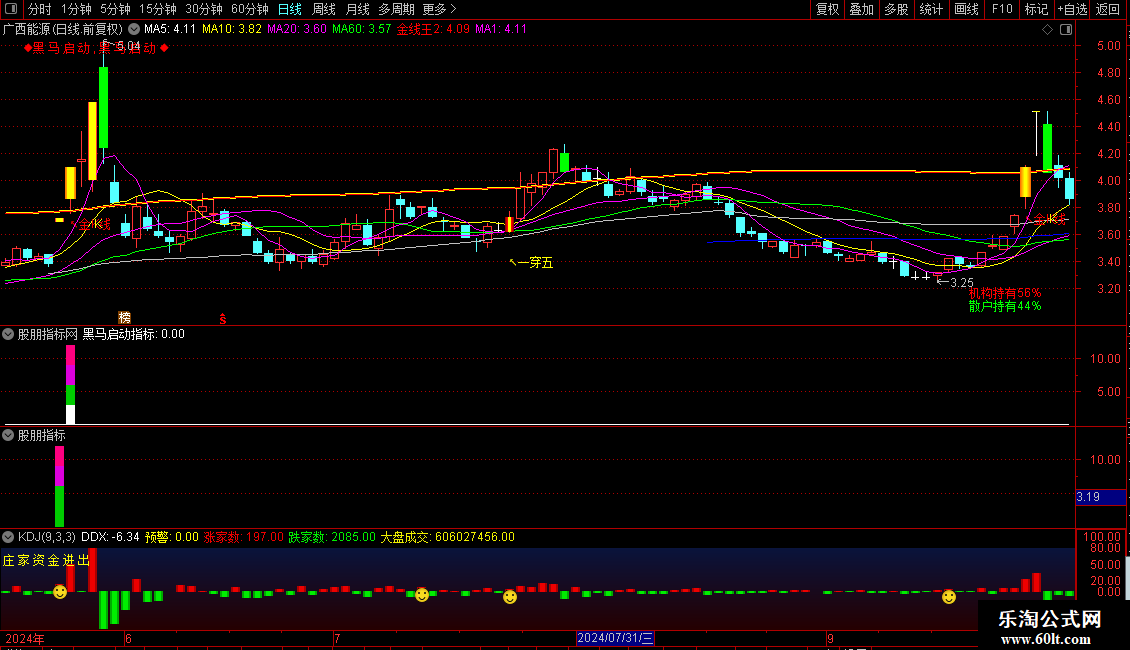The height and width of the screenshot is (650, 1130).
Task: Switch to 月线 monthly chart
Action: [357, 9]
